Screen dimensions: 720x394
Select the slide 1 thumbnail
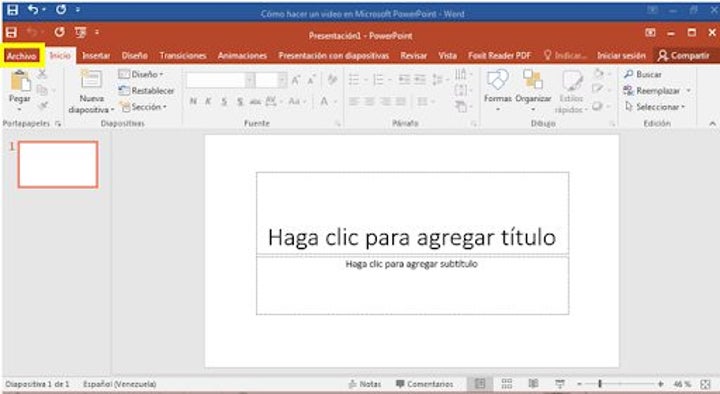pos(58,164)
